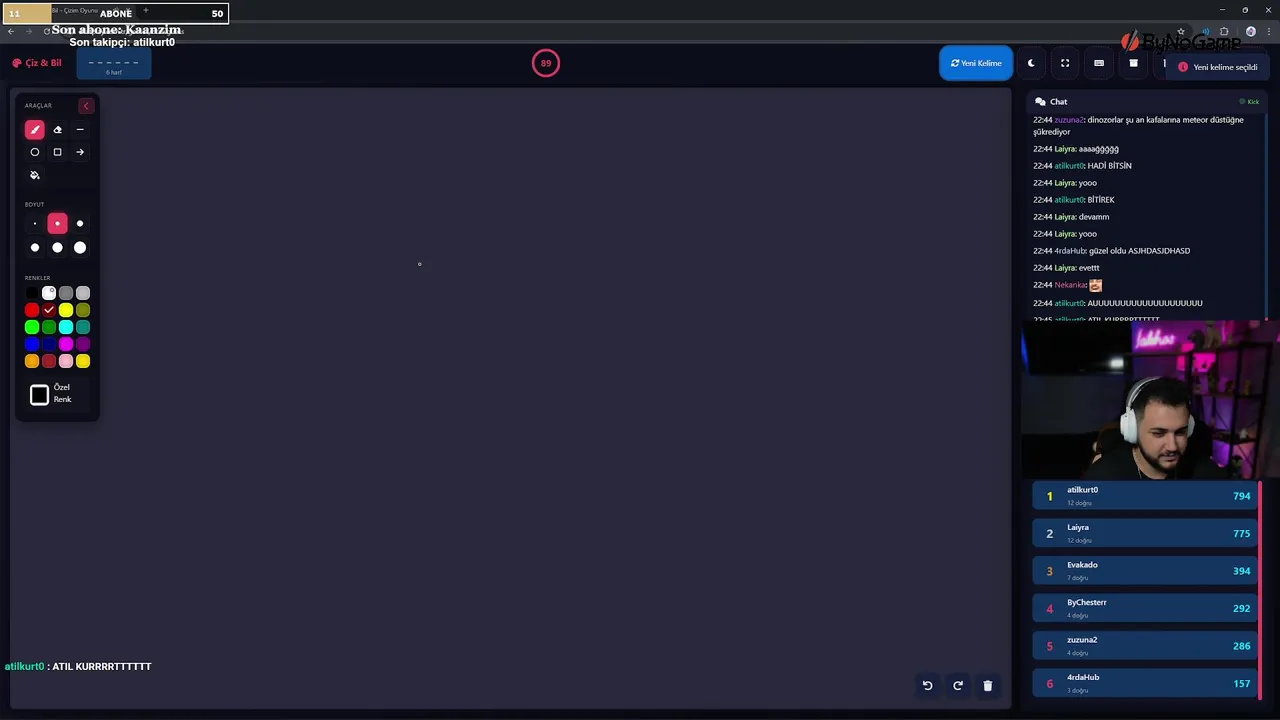Click leaderboard scrollbar
1280x720 pixels.
click(1261, 590)
